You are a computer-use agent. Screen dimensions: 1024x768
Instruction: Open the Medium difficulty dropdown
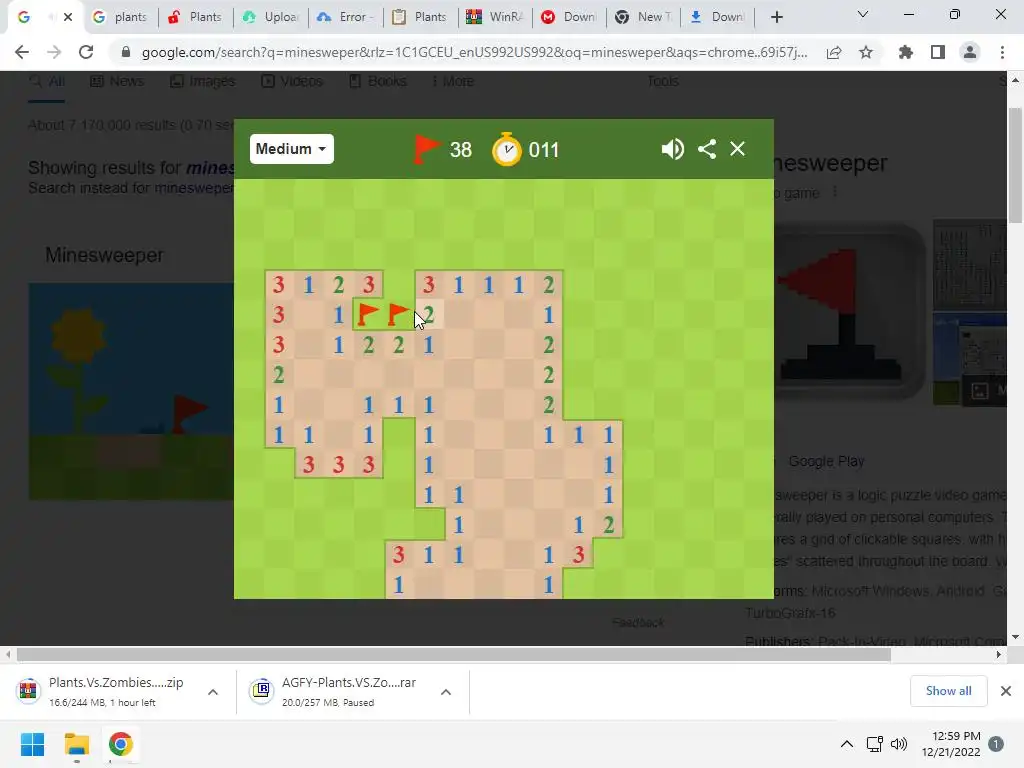pyautogui.click(x=291, y=149)
